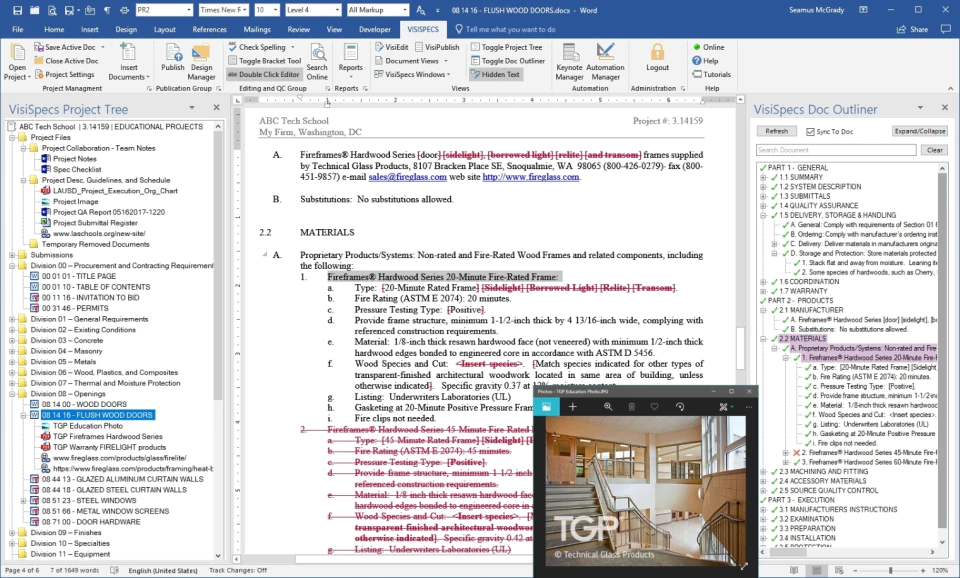Open the sales@fireglass.com email link

point(407,177)
